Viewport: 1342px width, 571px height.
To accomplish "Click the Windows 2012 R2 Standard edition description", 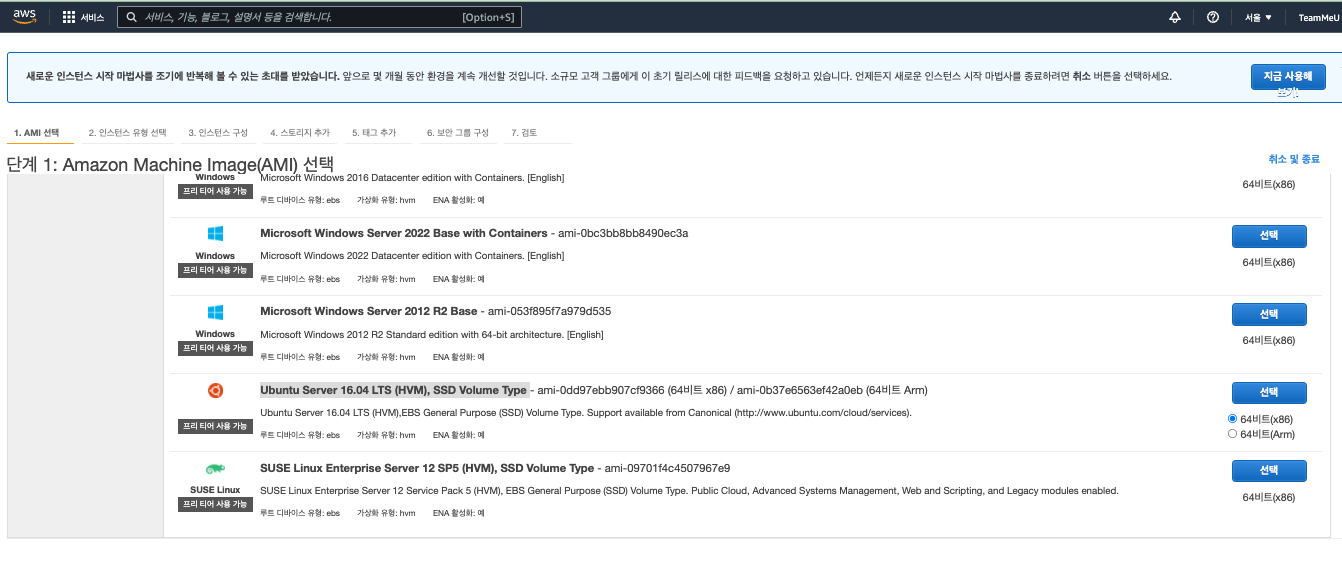I will [x=432, y=334].
